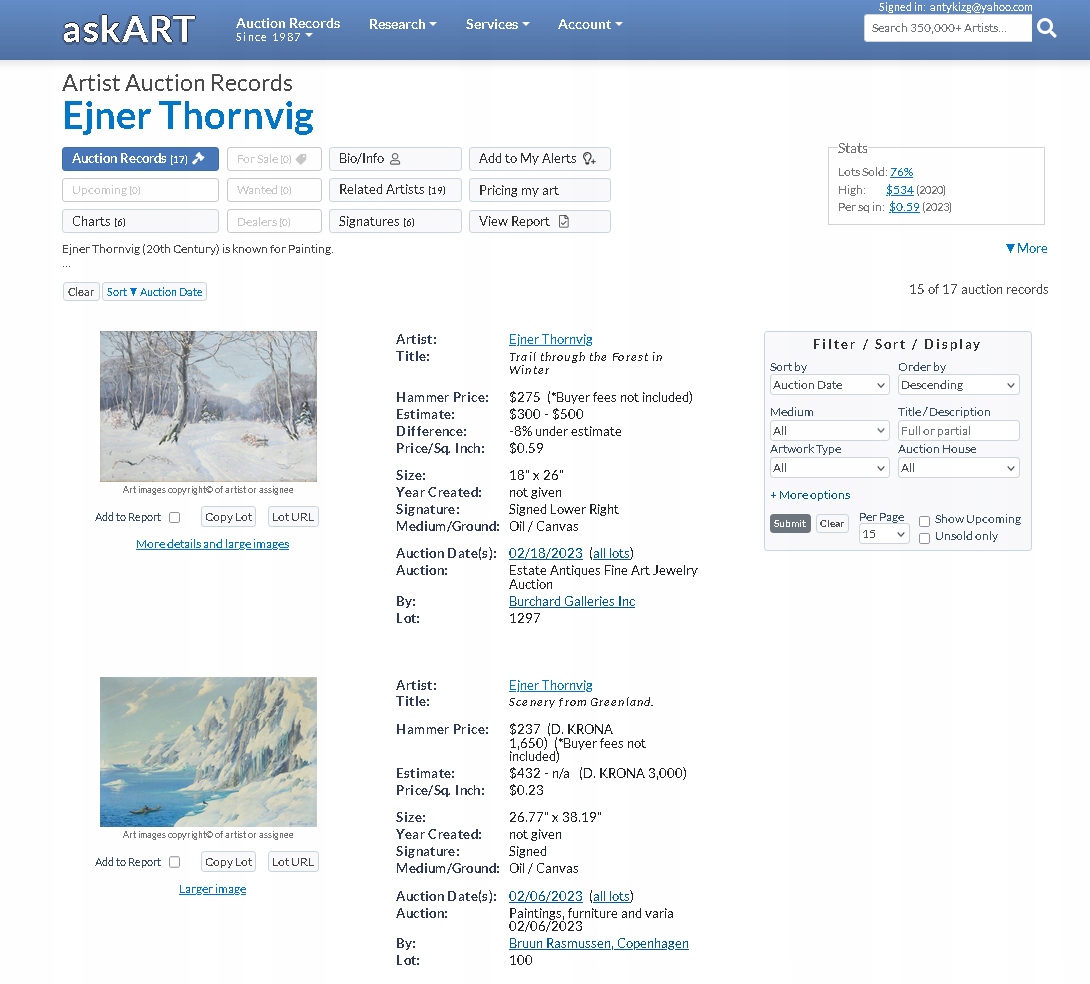Open the Larger image link
This screenshot has height=984, width=1090.
213,889
